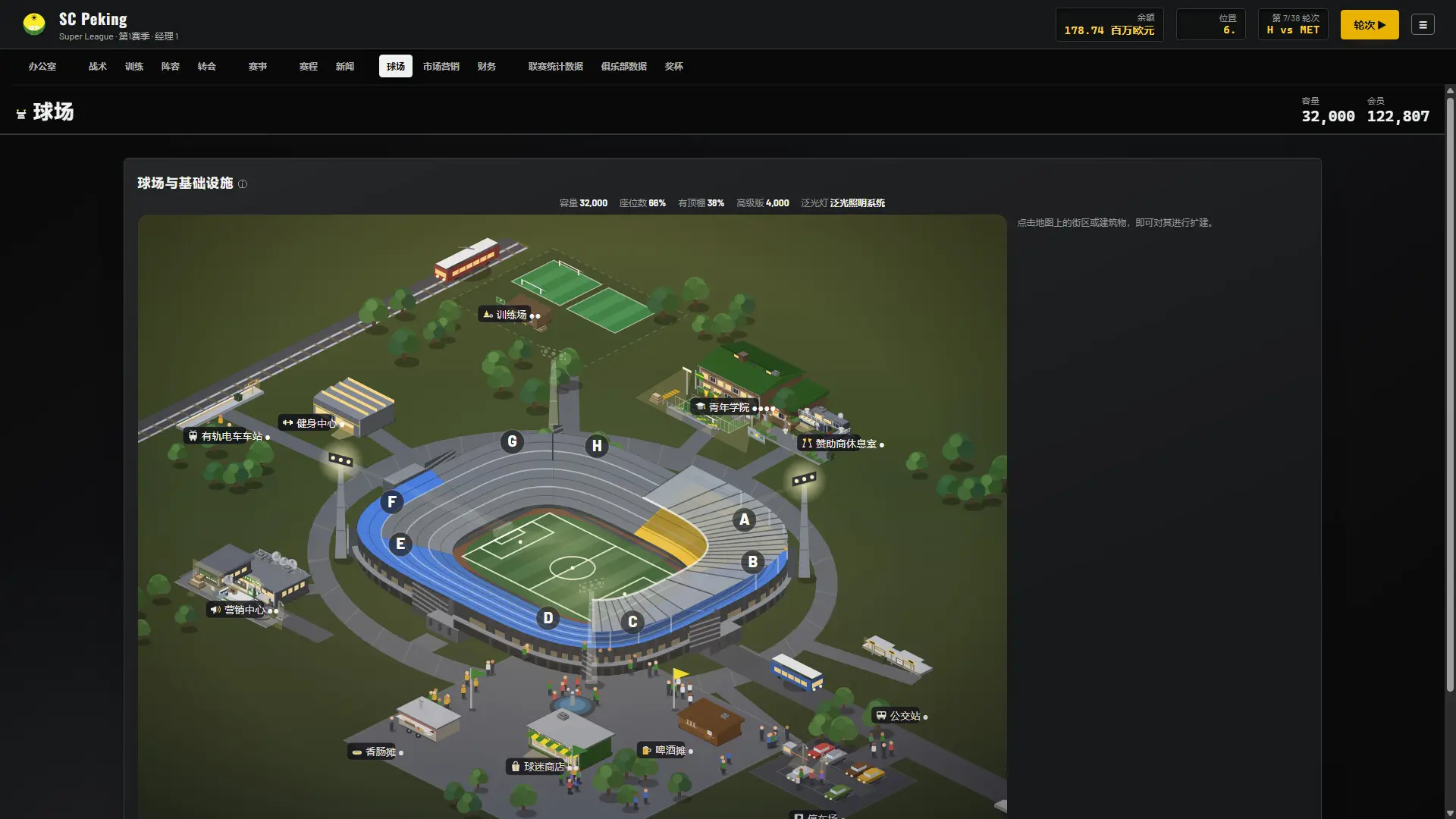Select the 香肠摊 sausage stand label
This screenshot has height=819, width=1456.
coord(377,752)
